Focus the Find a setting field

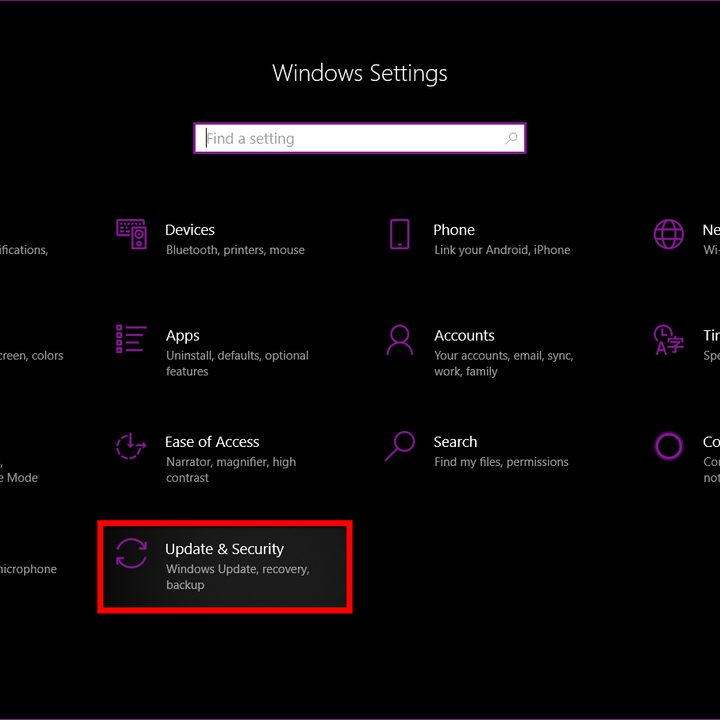tap(360, 138)
